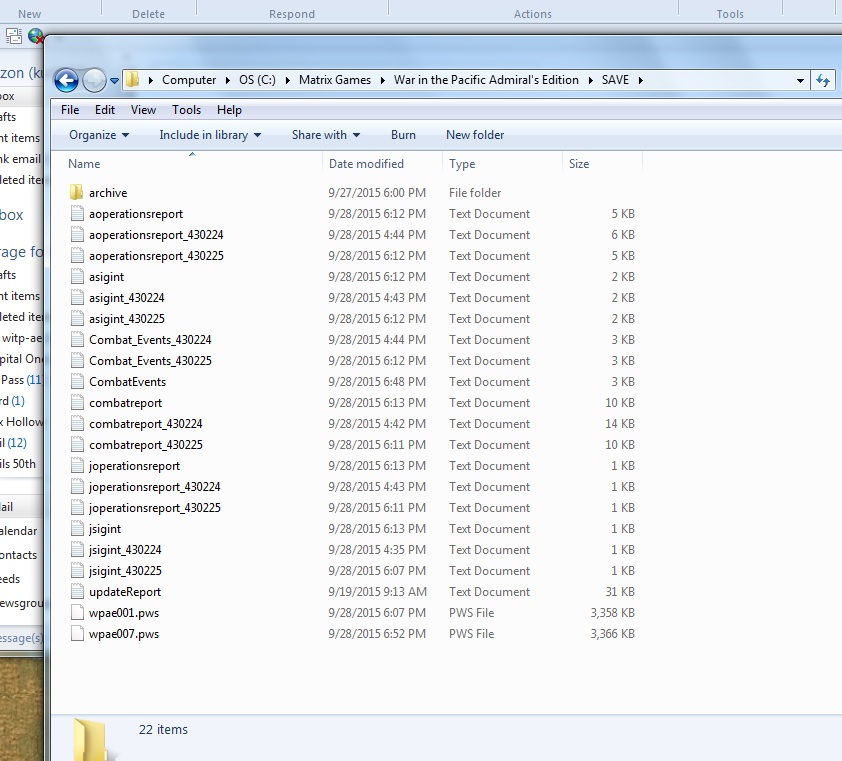Select the CombatEvents file icon
Image resolution: width=842 pixels, height=761 pixels.
pyautogui.click(x=77, y=382)
